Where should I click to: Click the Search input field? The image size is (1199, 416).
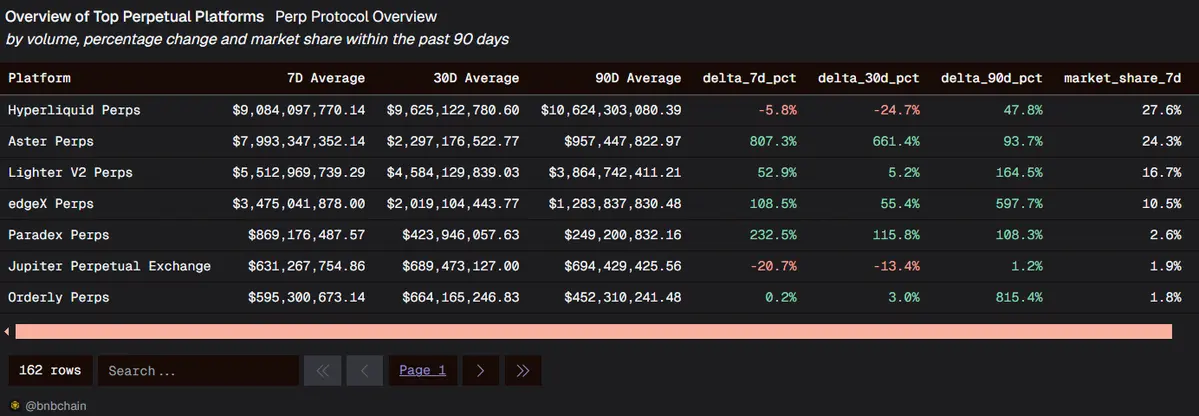[x=198, y=370]
